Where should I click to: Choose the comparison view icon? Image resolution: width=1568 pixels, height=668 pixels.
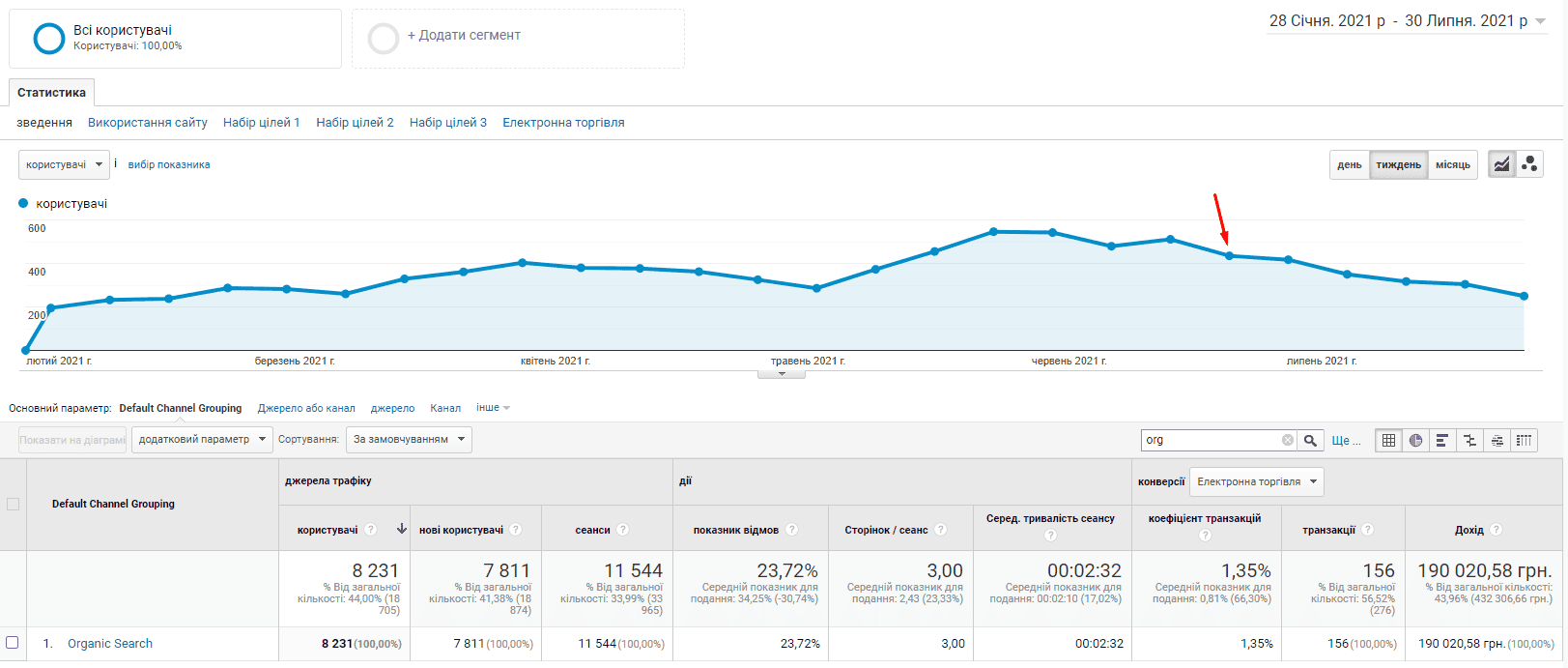(1469, 440)
